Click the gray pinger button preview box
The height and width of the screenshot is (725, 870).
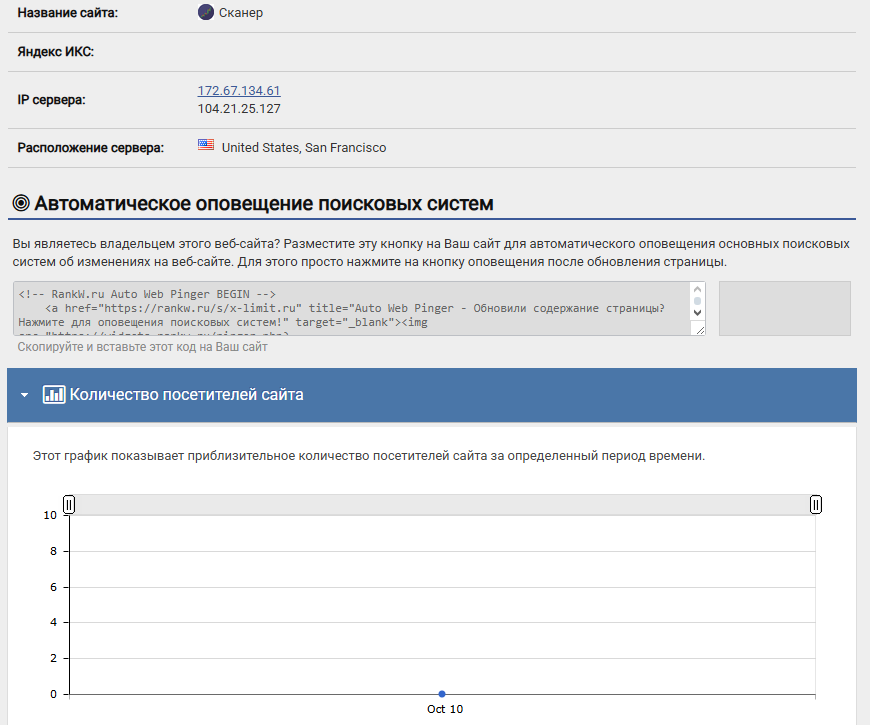tap(784, 308)
